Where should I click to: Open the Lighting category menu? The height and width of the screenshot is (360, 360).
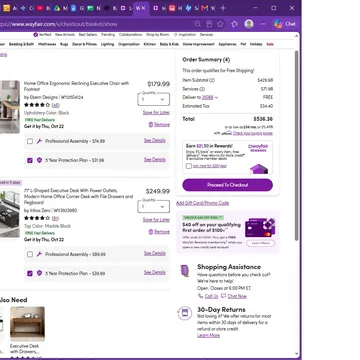[x=107, y=44]
